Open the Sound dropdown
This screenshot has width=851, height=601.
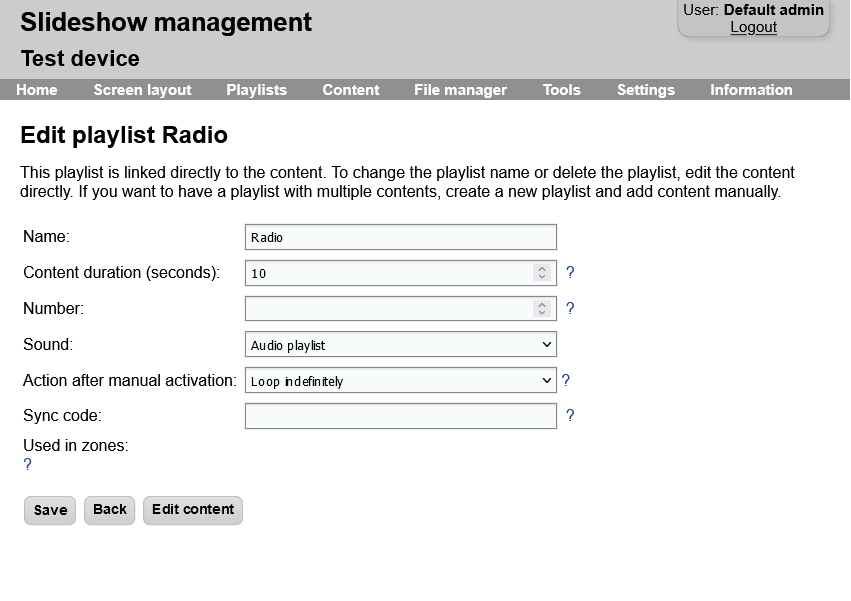tap(400, 345)
